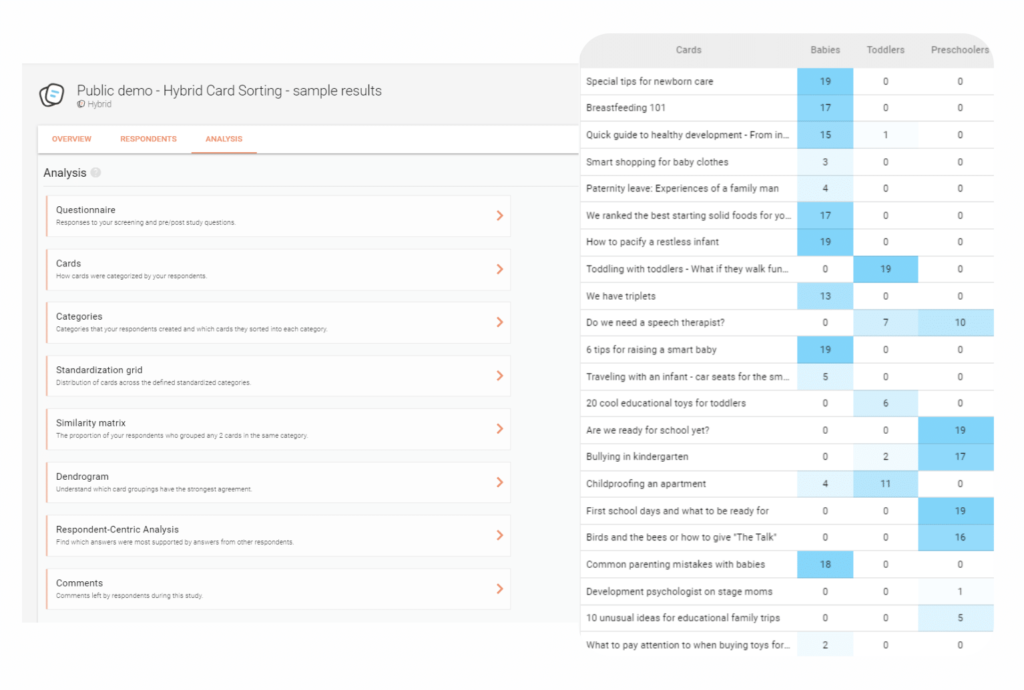The height and width of the screenshot is (690, 1024).
Task: Open the Respondents tab
Action: pyautogui.click(x=148, y=139)
